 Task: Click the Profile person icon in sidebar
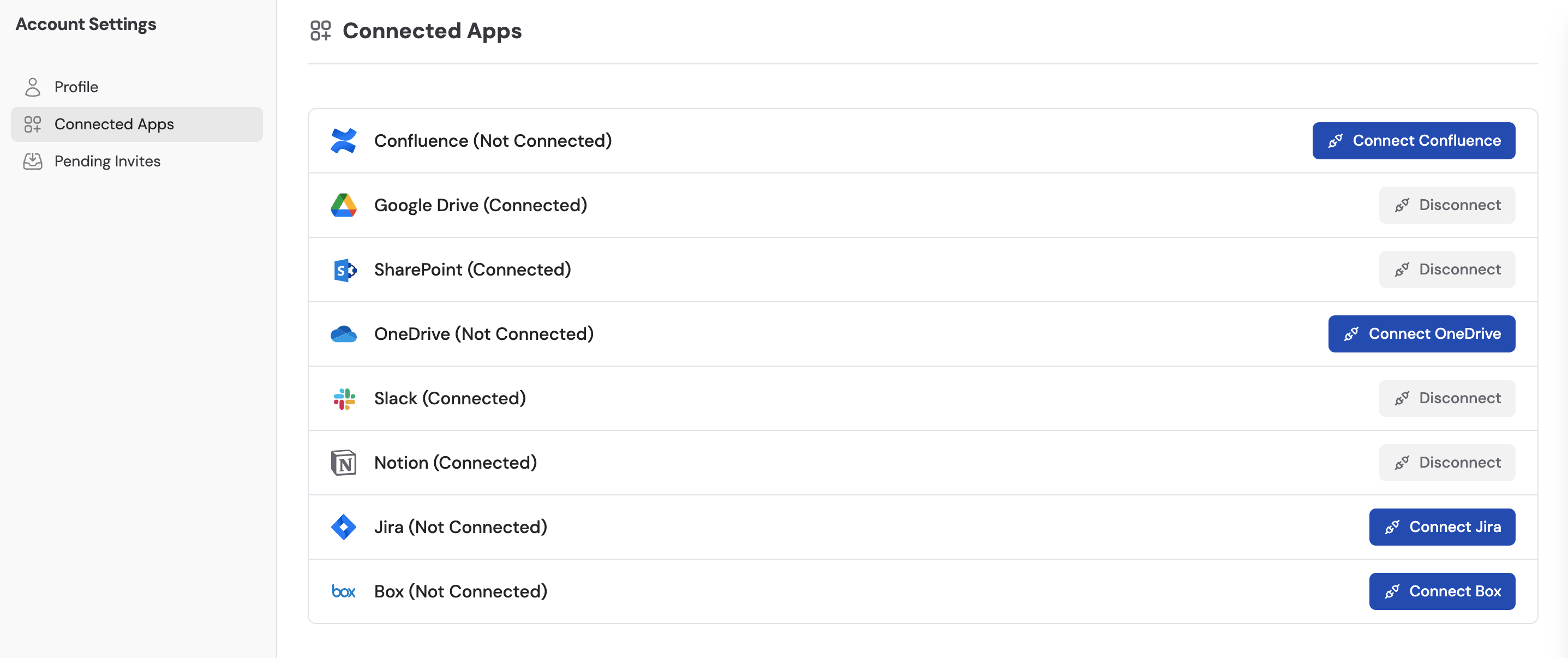point(33,86)
